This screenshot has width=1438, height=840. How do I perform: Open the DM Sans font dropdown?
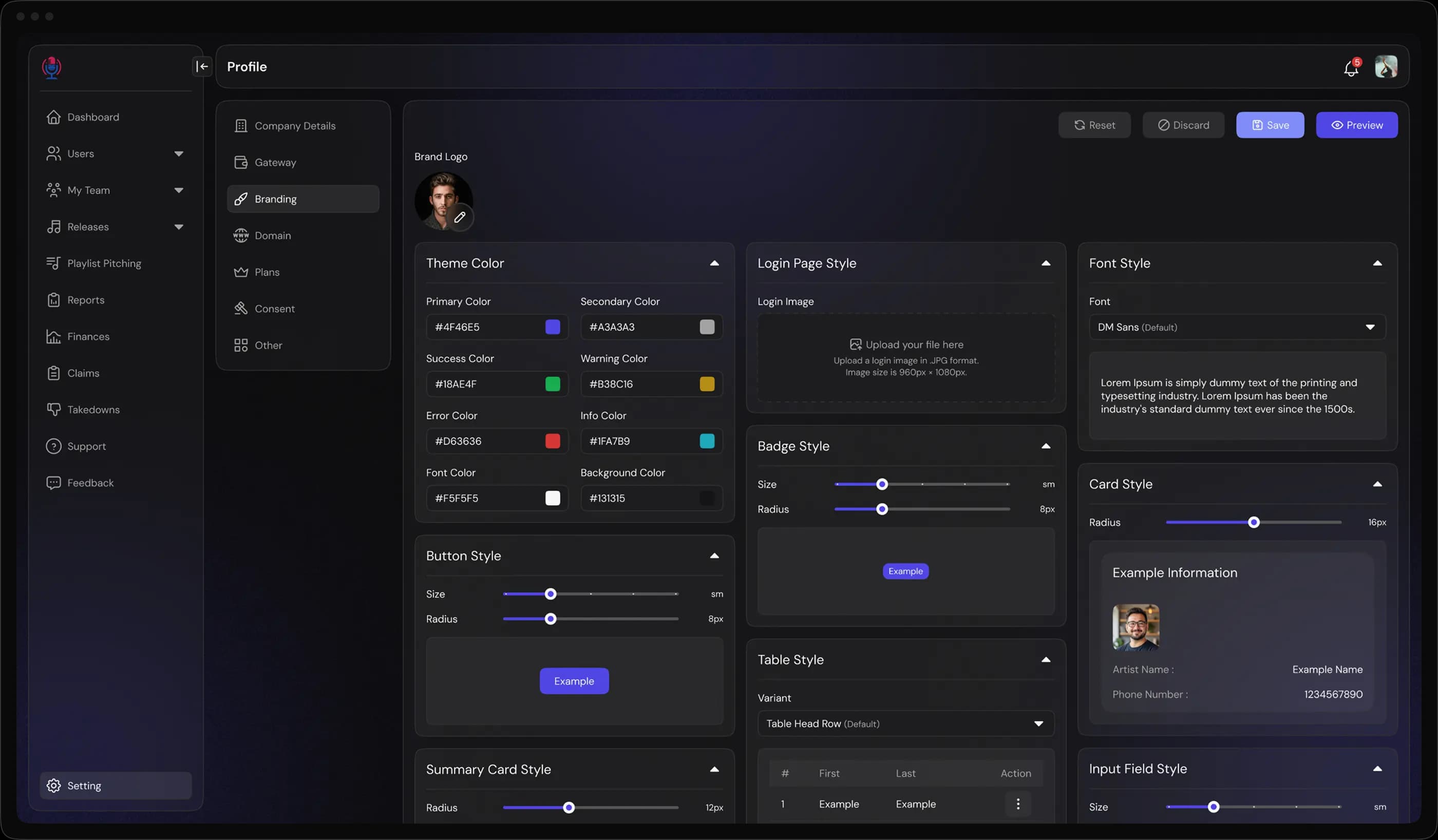point(1237,327)
